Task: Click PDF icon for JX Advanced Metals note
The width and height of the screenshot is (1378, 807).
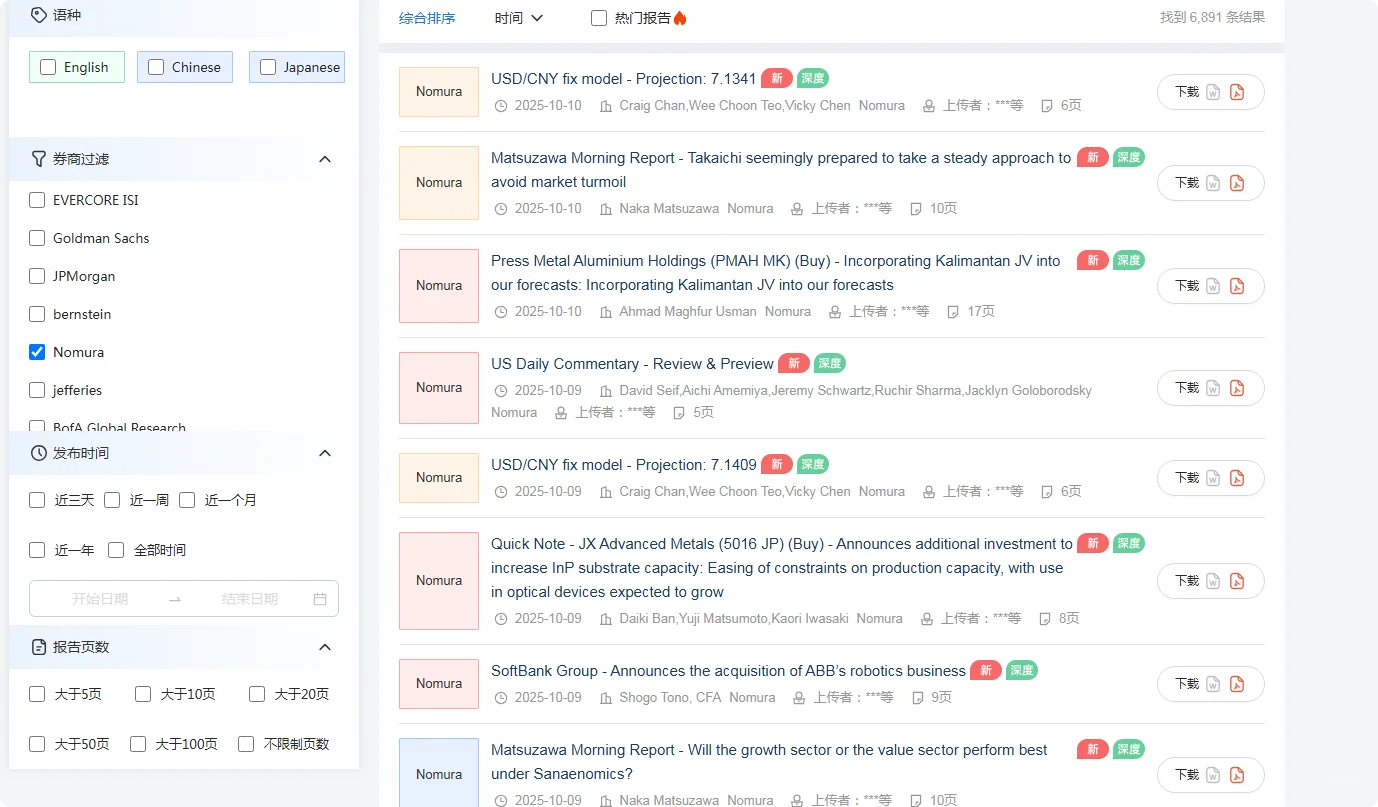Action: (1237, 581)
